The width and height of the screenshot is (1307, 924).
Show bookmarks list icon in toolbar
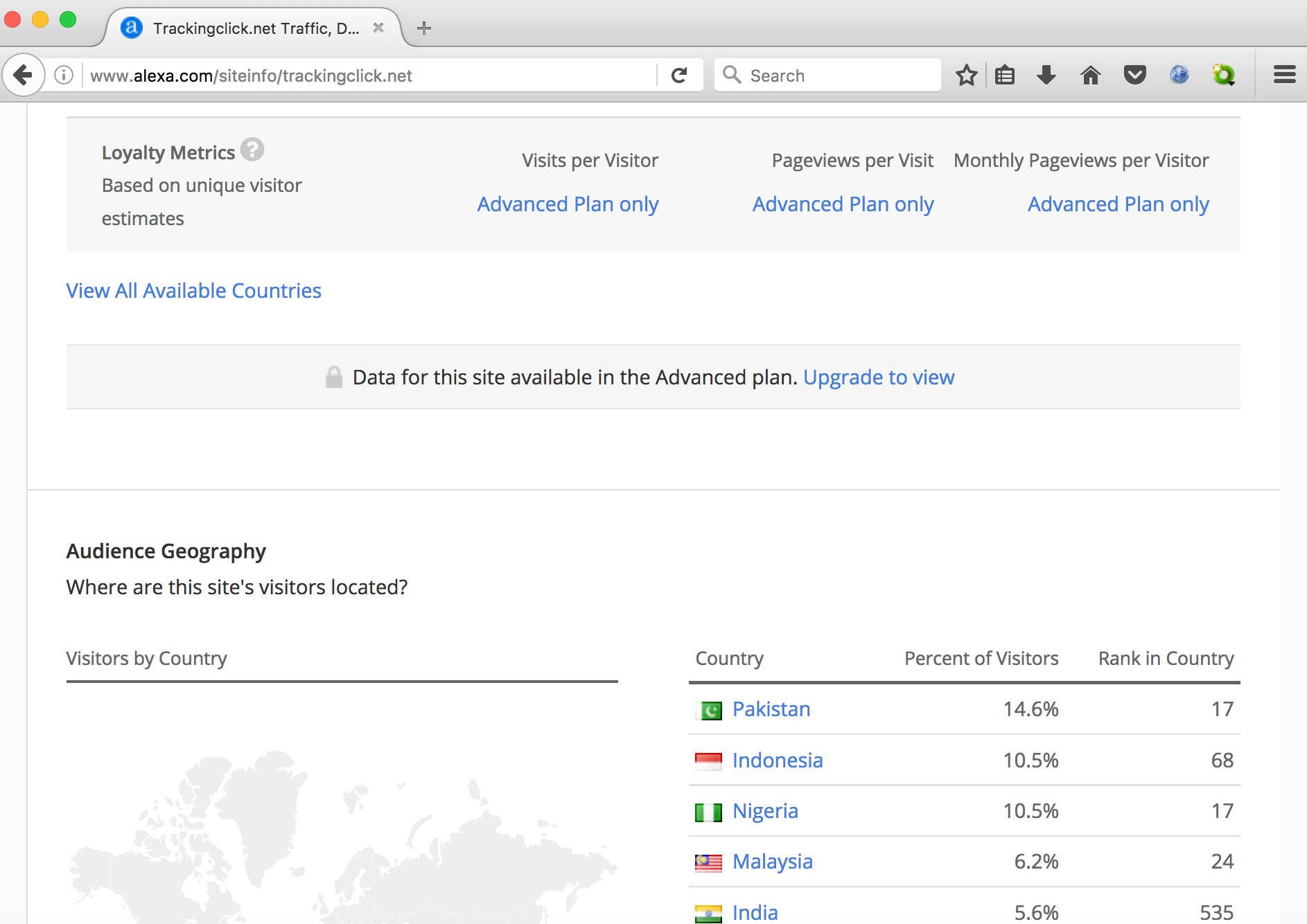(1005, 75)
